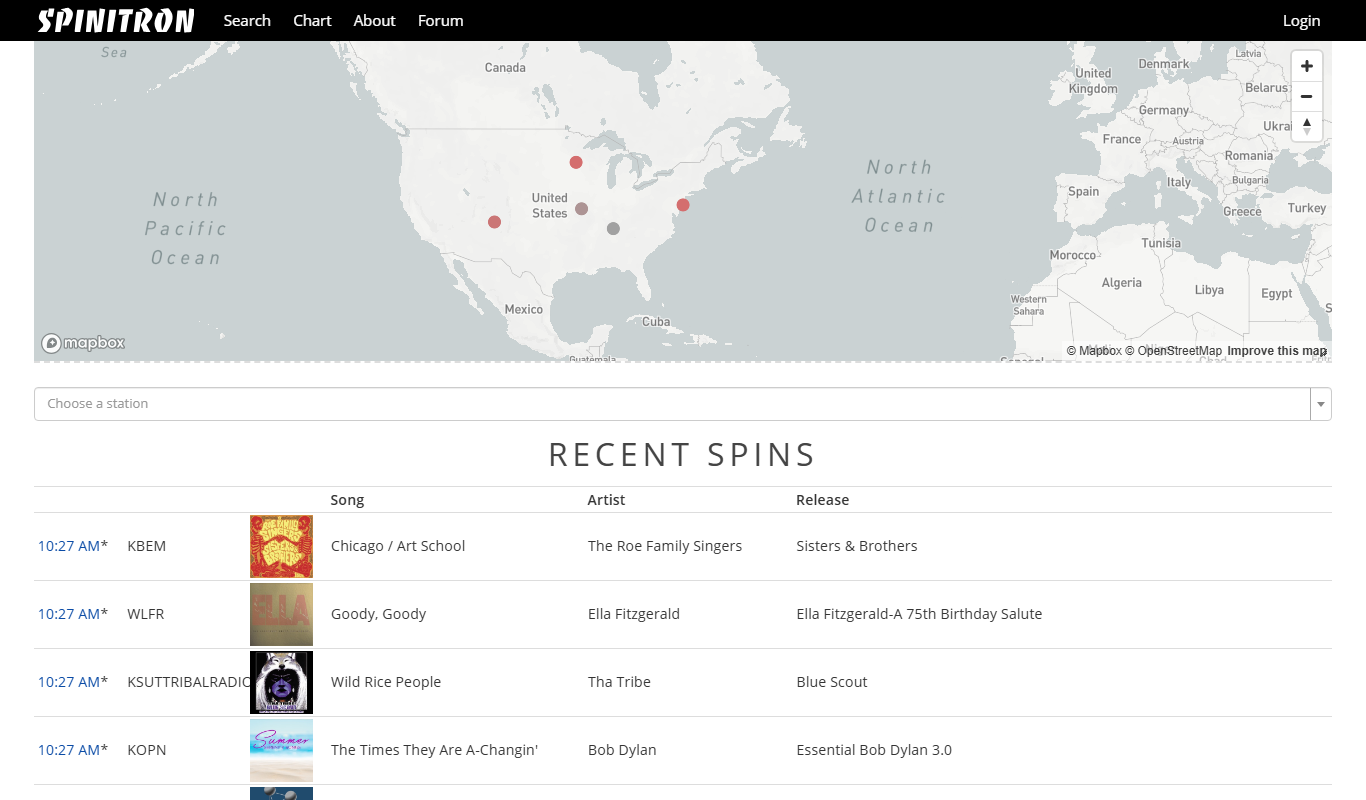1366x800 pixels.
Task: Click the Login link
Action: pyautogui.click(x=1302, y=20)
